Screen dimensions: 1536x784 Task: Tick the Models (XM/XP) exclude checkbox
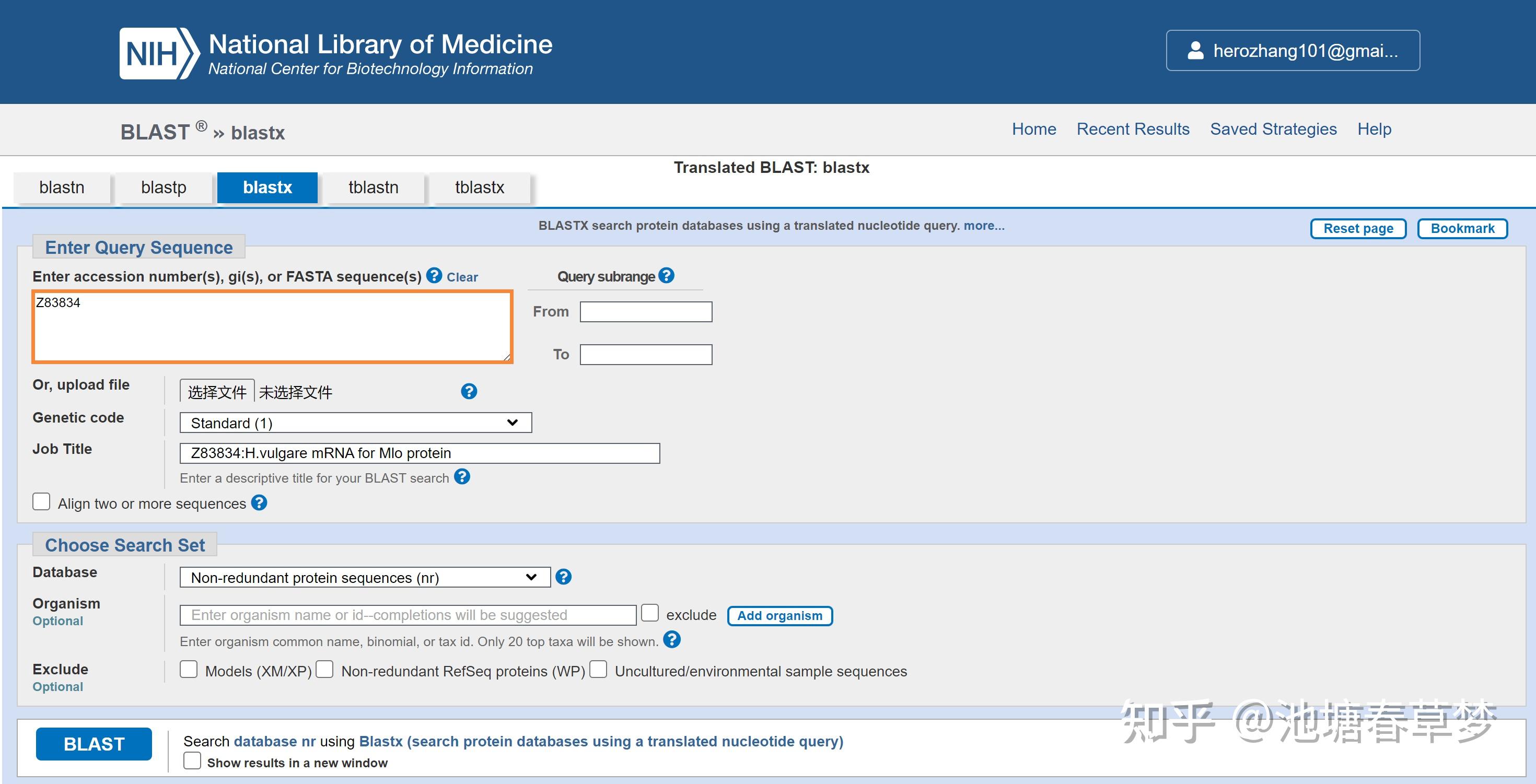click(x=189, y=670)
